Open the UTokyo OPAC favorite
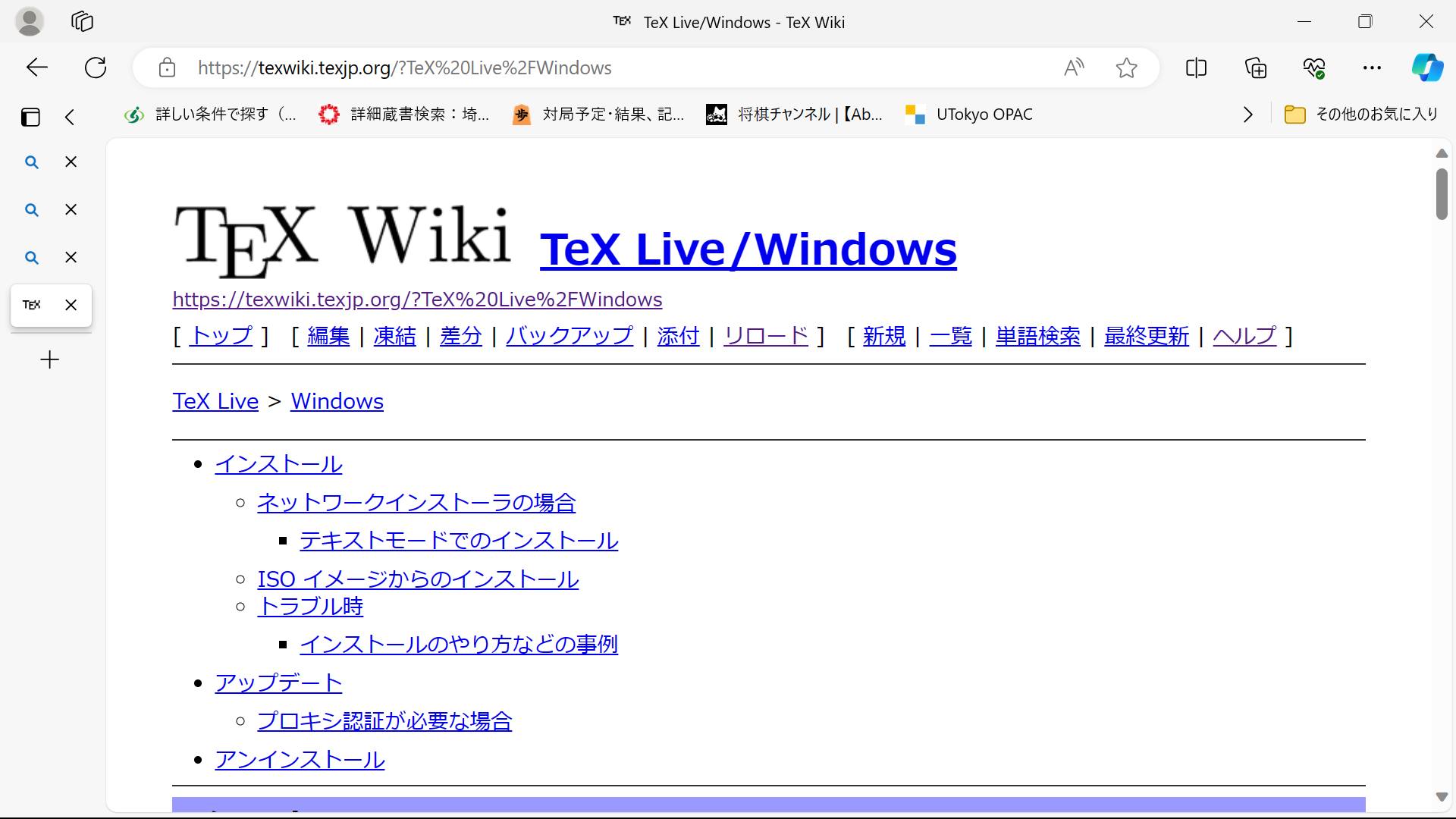 tap(971, 114)
